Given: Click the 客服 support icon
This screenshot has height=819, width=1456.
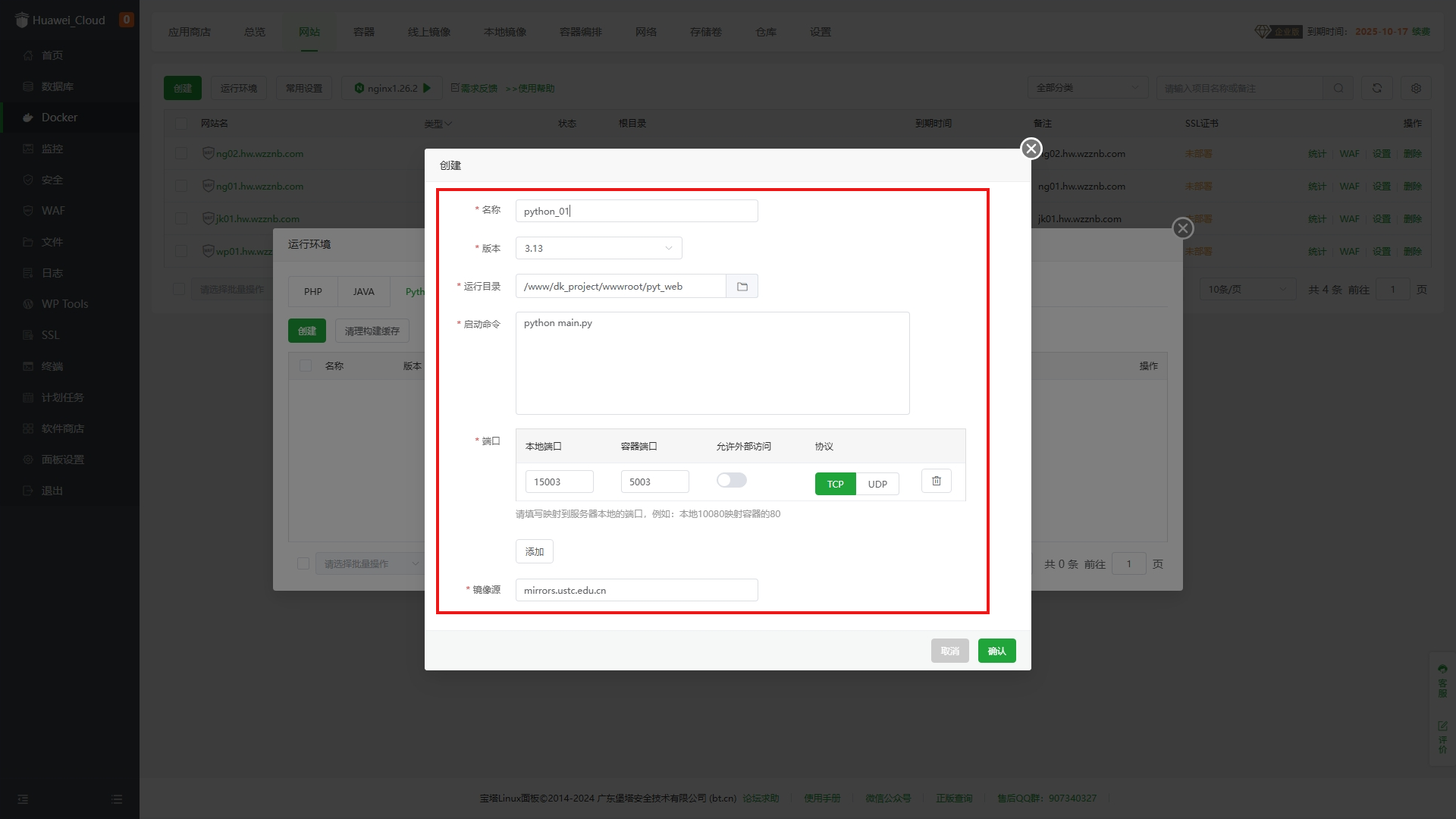Looking at the screenshot, I should click(x=1442, y=680).
